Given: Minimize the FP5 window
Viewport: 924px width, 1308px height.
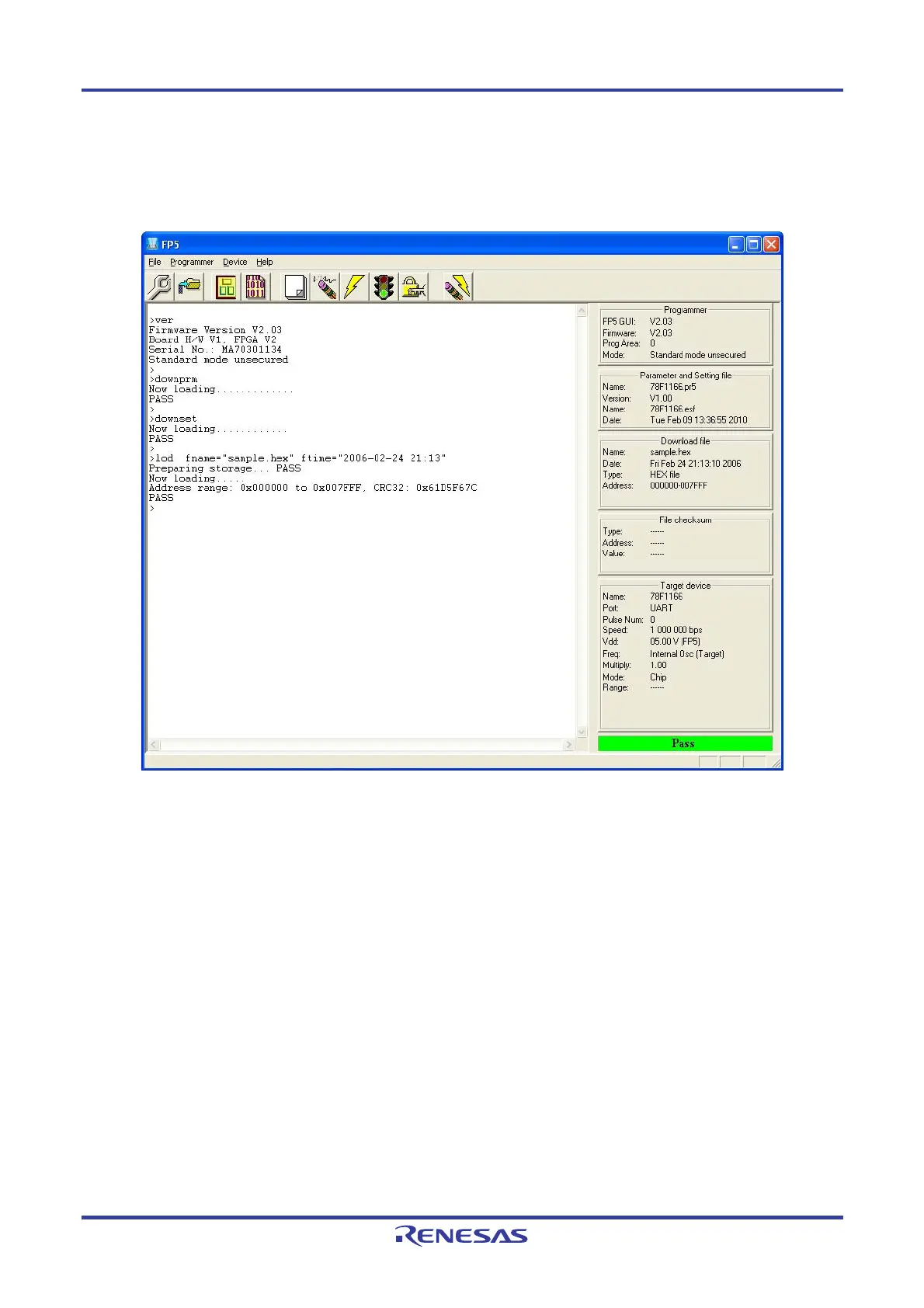Looking at the screenshot, I should point(736,245).
